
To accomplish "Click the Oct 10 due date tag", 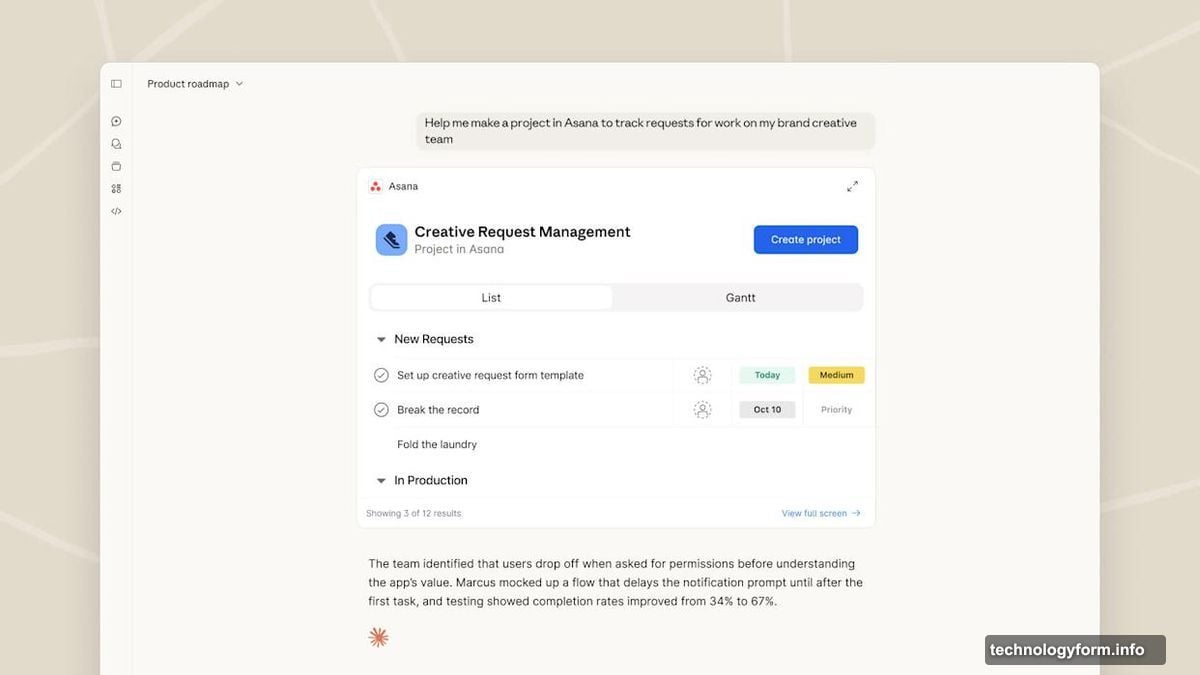I will click(767, 409).
